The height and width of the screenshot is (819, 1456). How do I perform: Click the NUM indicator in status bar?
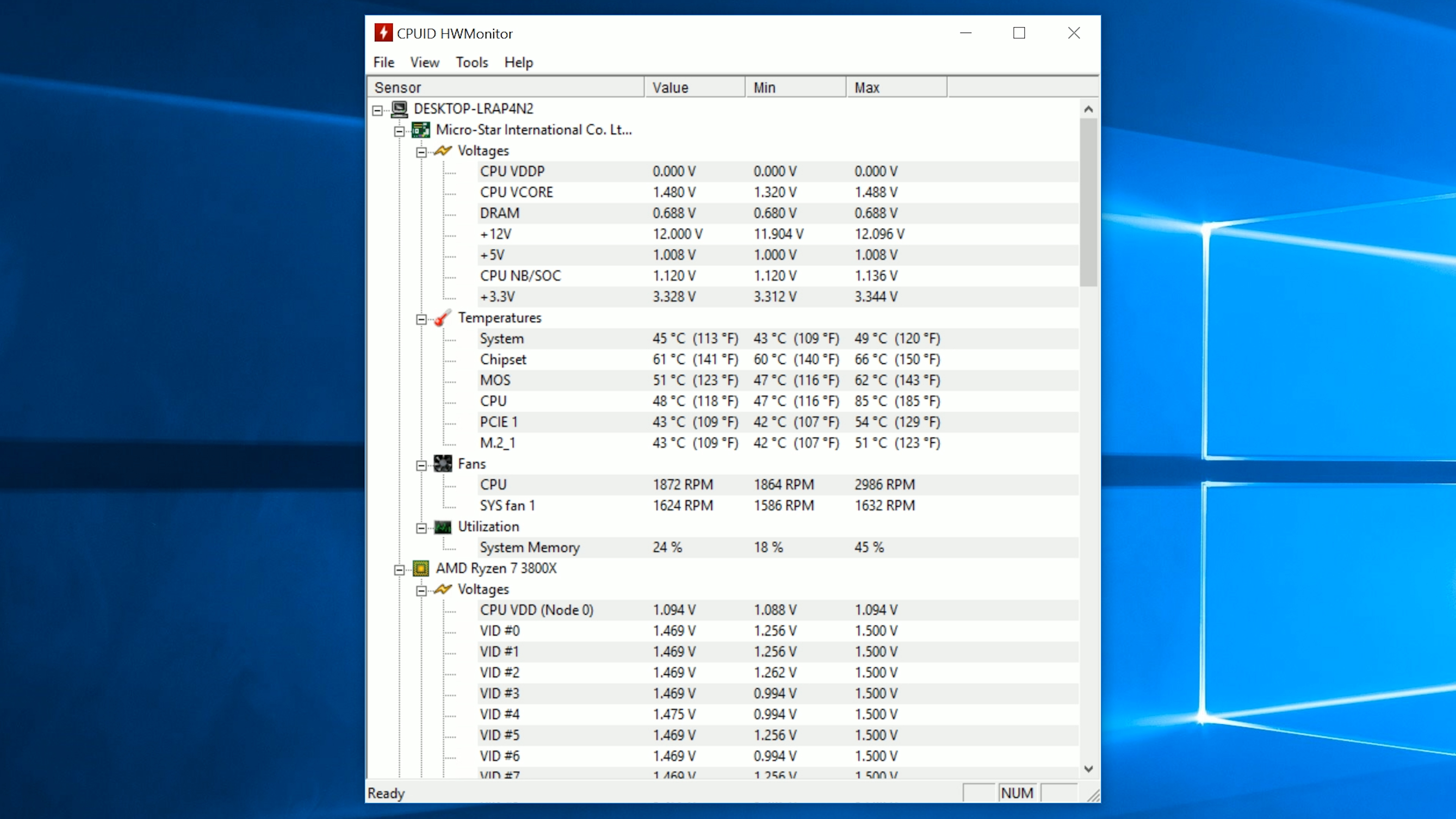tap(1017, 793)
